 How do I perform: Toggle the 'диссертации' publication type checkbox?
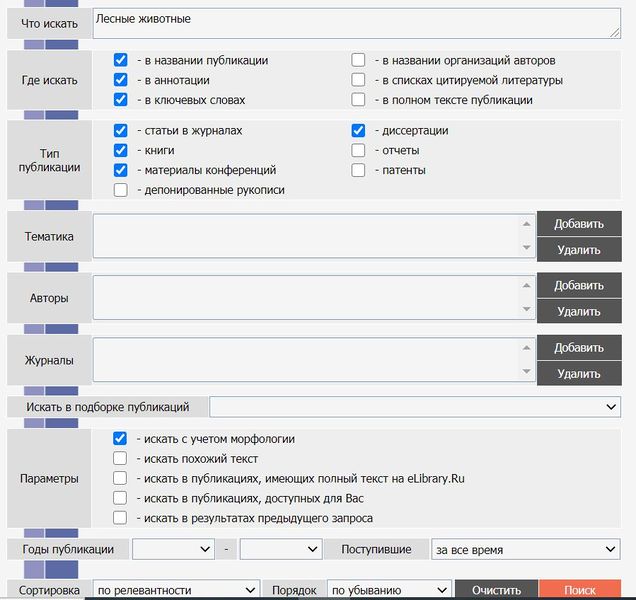tap(358, 130)
